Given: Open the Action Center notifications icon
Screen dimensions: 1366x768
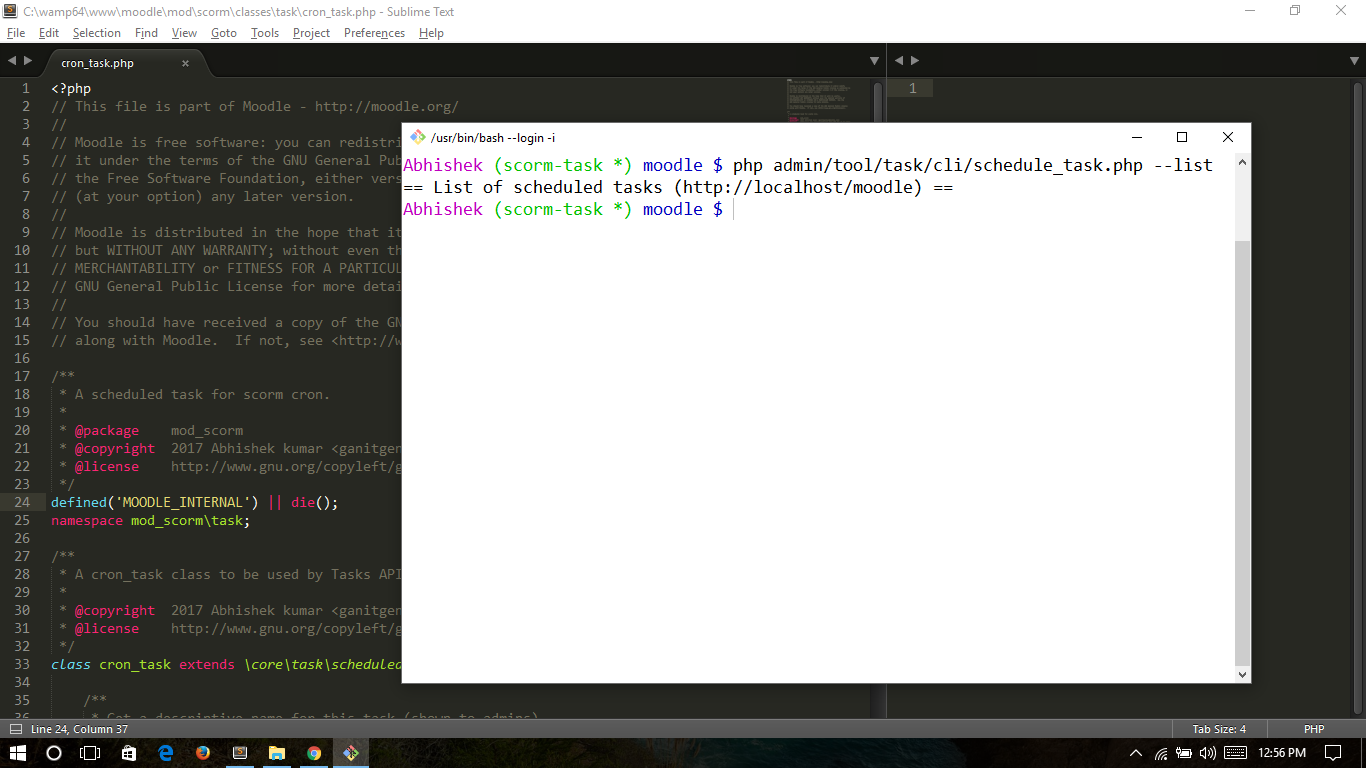Looking at the screenshot, I should (1333, 753).
